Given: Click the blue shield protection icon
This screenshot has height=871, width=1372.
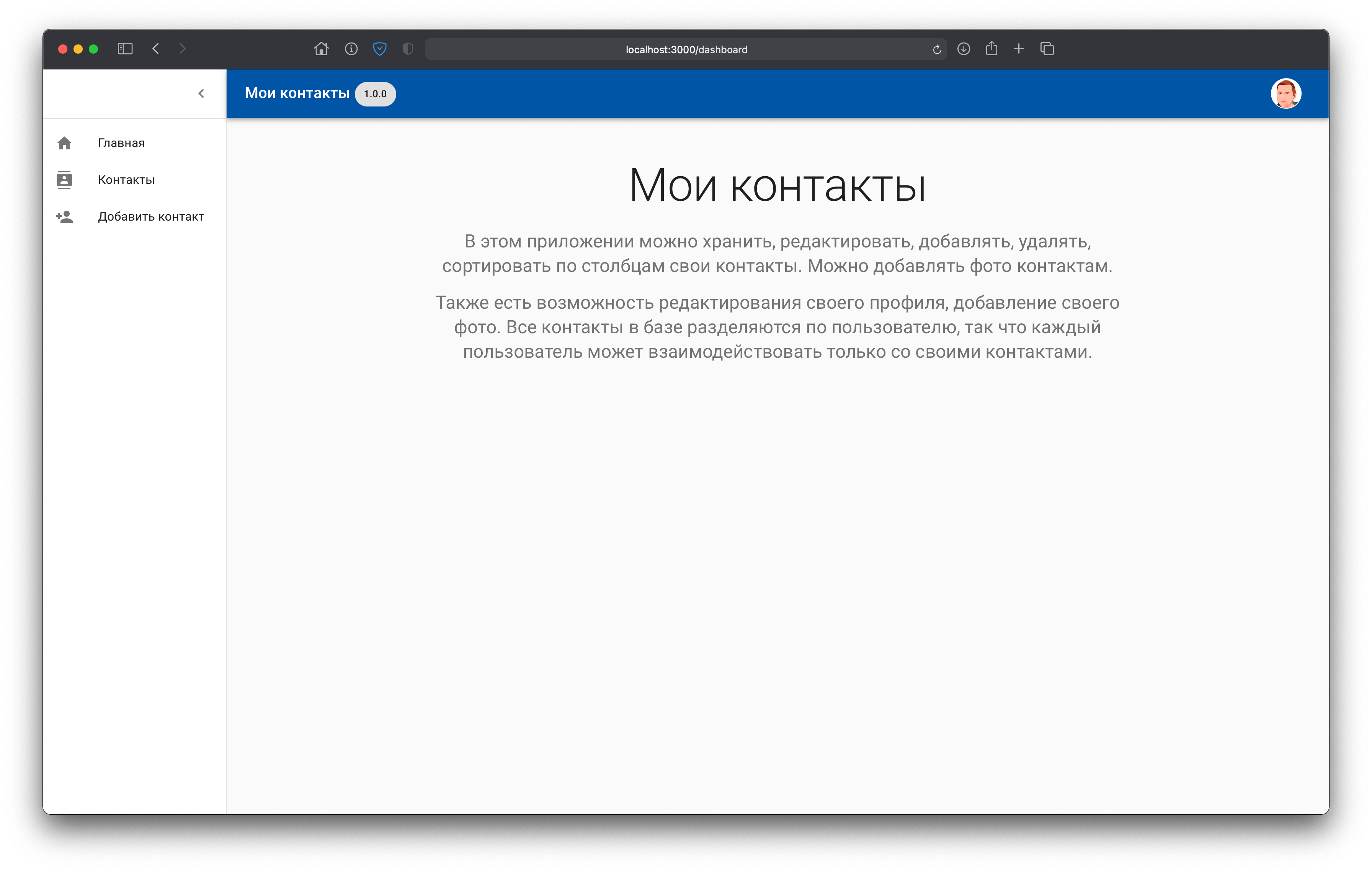Looking at the screenshot, I should tap(379, 49).
